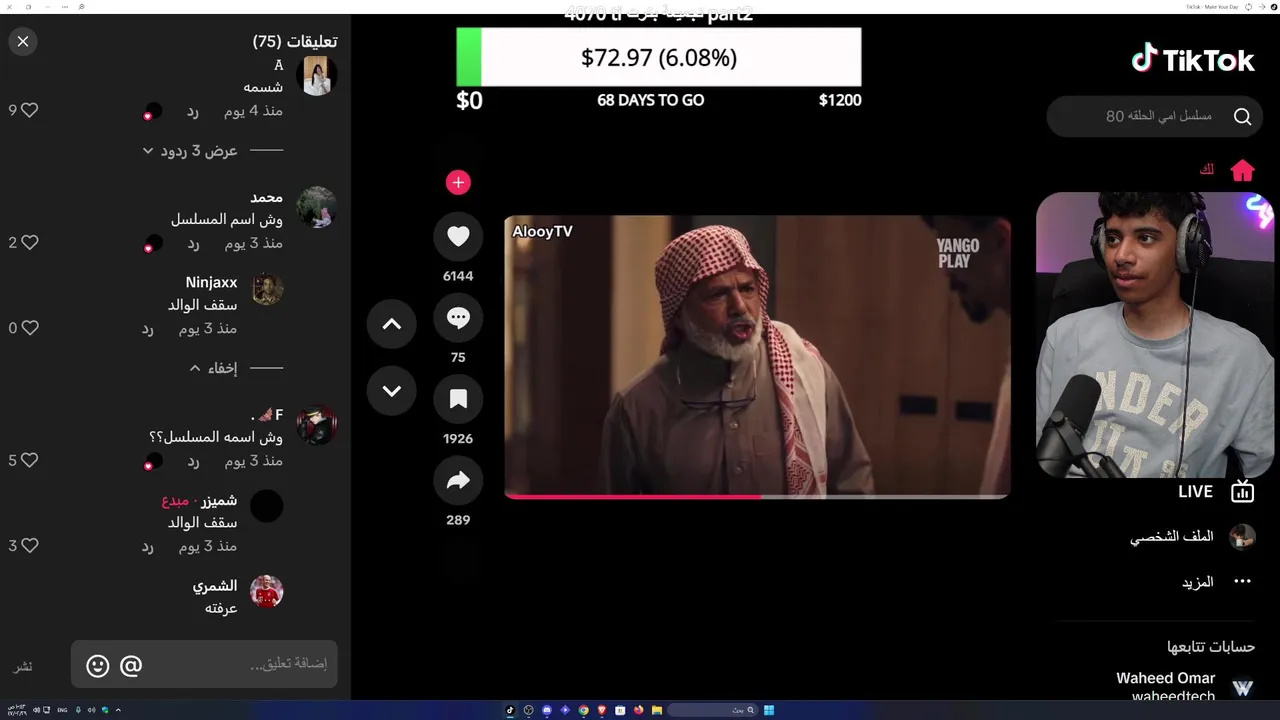Collapse replies with 'إخفاء'
The width and height of the screenshot is (1280, 720).
pyautogui.click(x=213, y=368)
